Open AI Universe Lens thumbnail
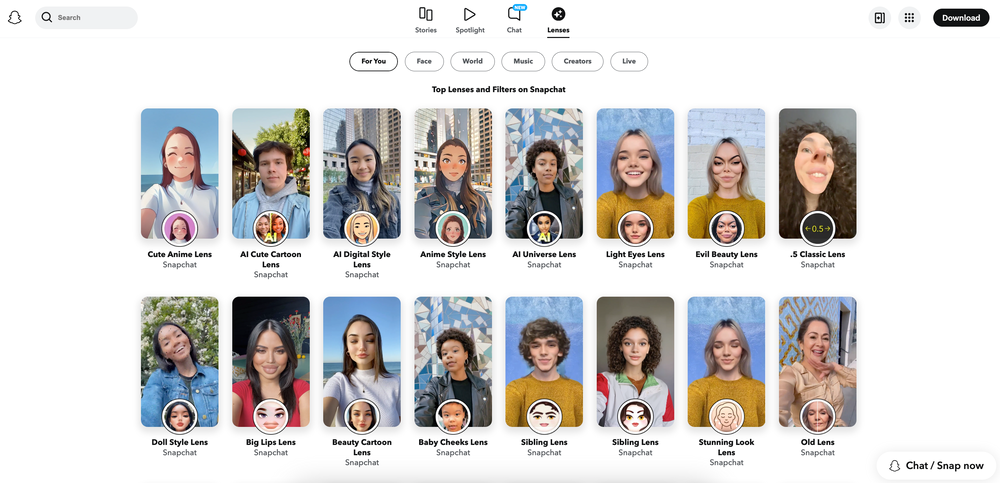Screen dimensions: 1000x483 click(544, 174)
